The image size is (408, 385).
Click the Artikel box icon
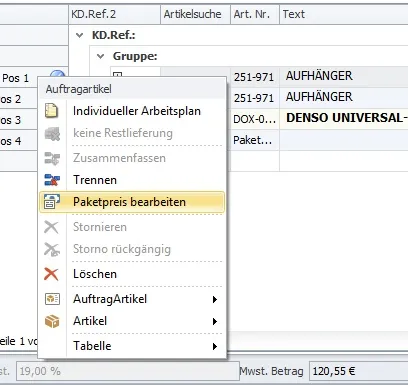click(x=52, y=321)
